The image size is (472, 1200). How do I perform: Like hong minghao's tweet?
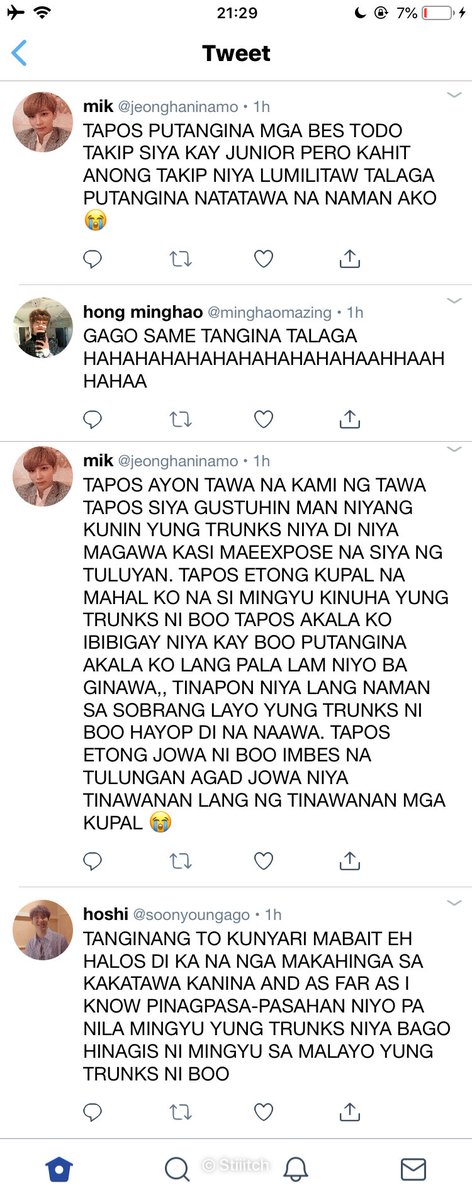(x=264, y=418)
